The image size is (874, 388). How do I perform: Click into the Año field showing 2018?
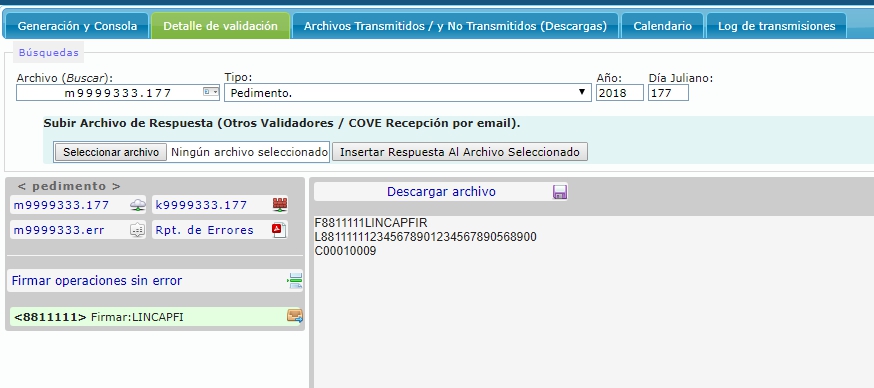point(620,93)
